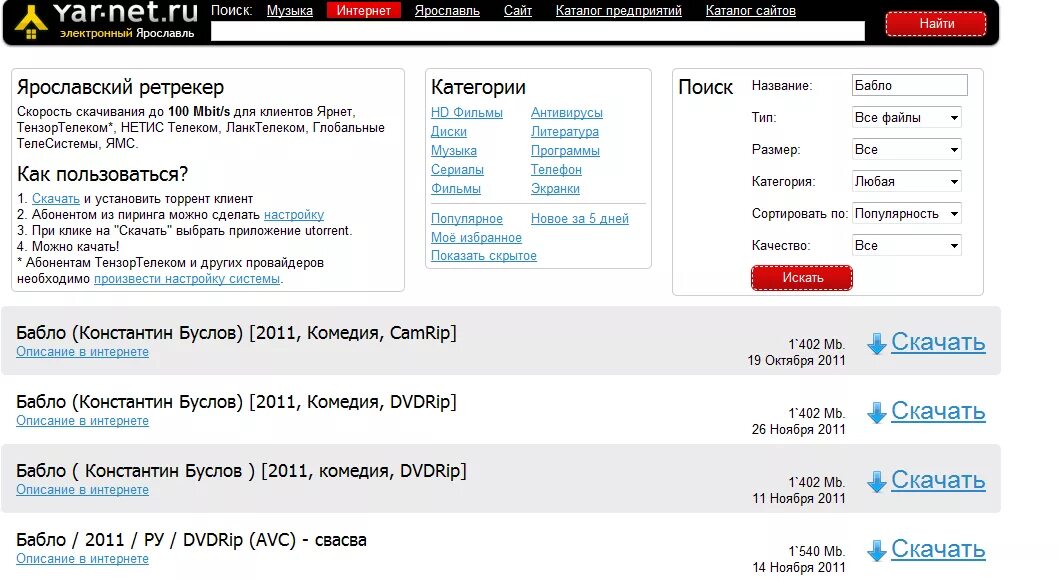Viewport: 1059px width, 580px height.
Task: Open the Тип dropdown
Action: (905, 117)
